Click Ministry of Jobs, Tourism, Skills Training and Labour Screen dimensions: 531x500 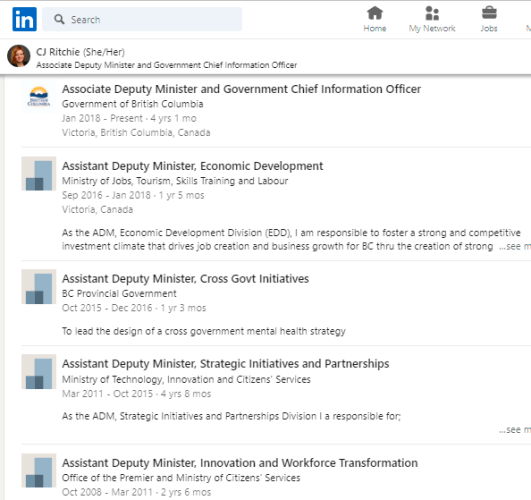pyautogui.click(x=175, y=181)
